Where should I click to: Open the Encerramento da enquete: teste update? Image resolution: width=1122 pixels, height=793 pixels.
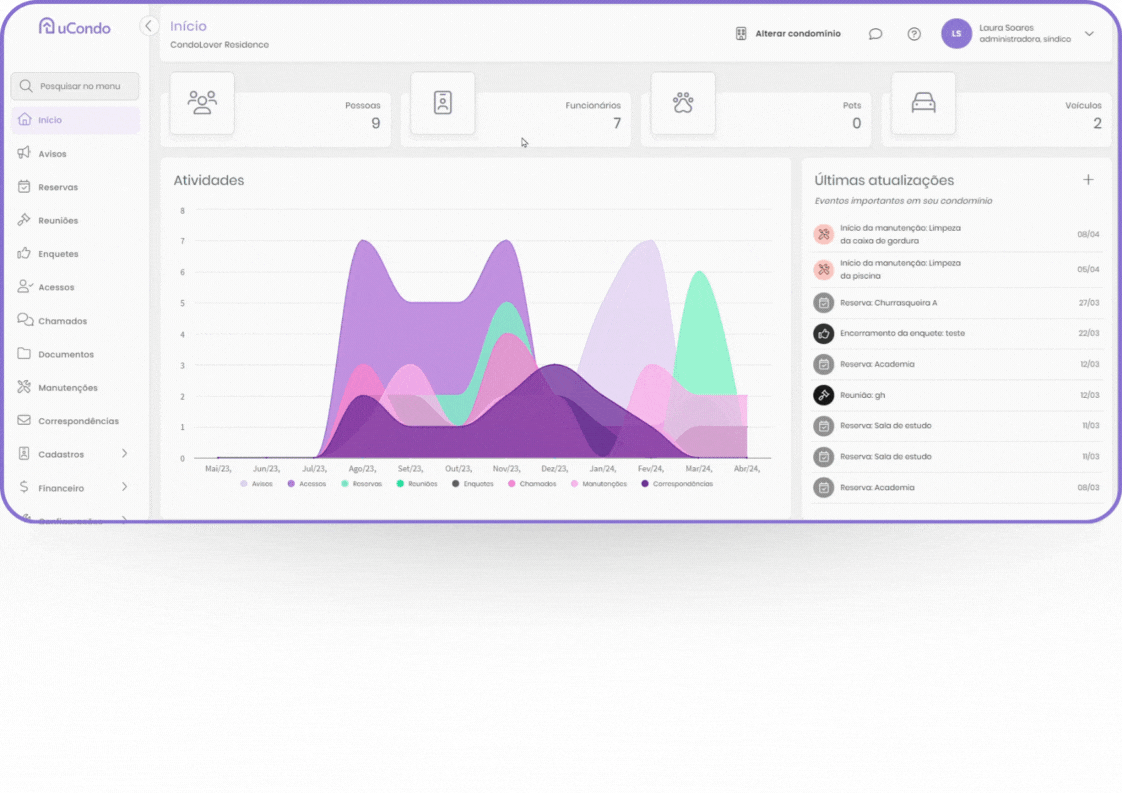[x=956, y=334]
